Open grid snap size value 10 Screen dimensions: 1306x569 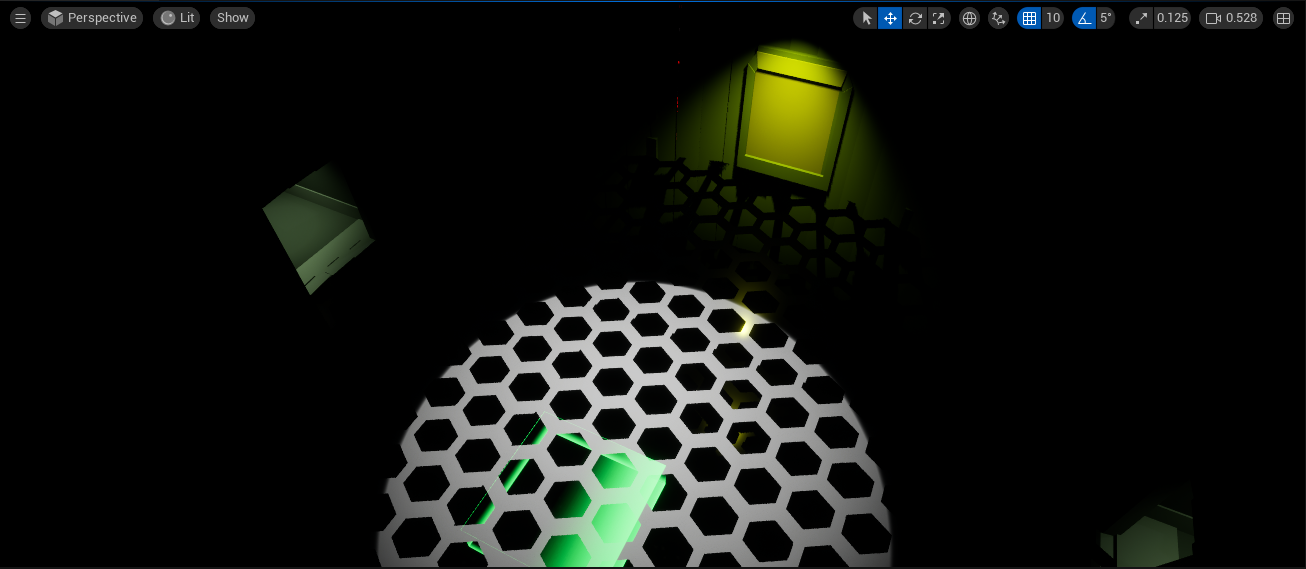tap(1053, 18)
